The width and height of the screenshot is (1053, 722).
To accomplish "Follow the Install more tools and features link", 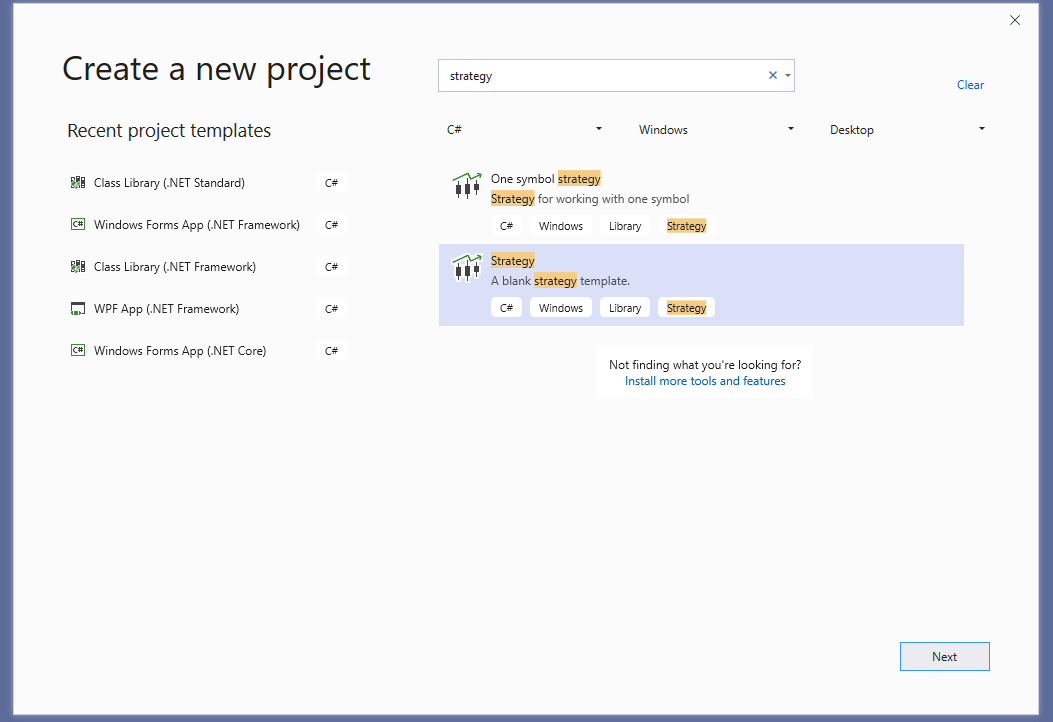I will point(705,381).
